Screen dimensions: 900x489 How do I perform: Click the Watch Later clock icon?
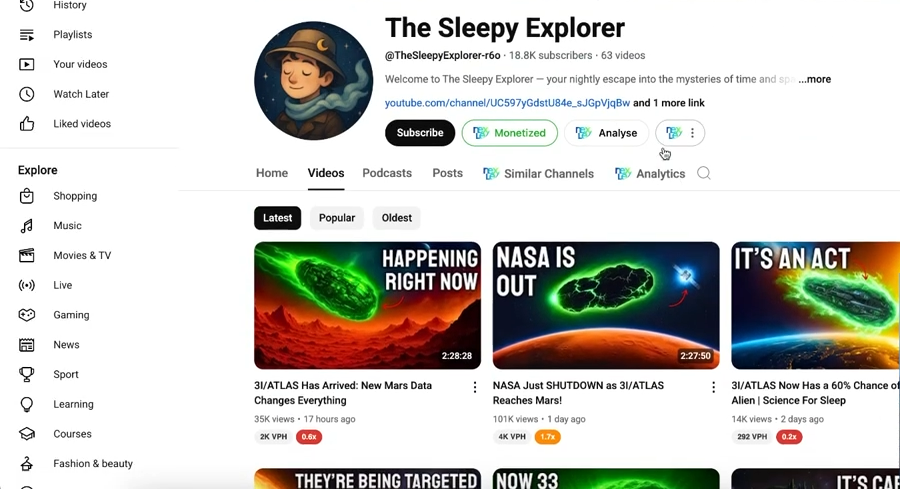click(26, 94)
